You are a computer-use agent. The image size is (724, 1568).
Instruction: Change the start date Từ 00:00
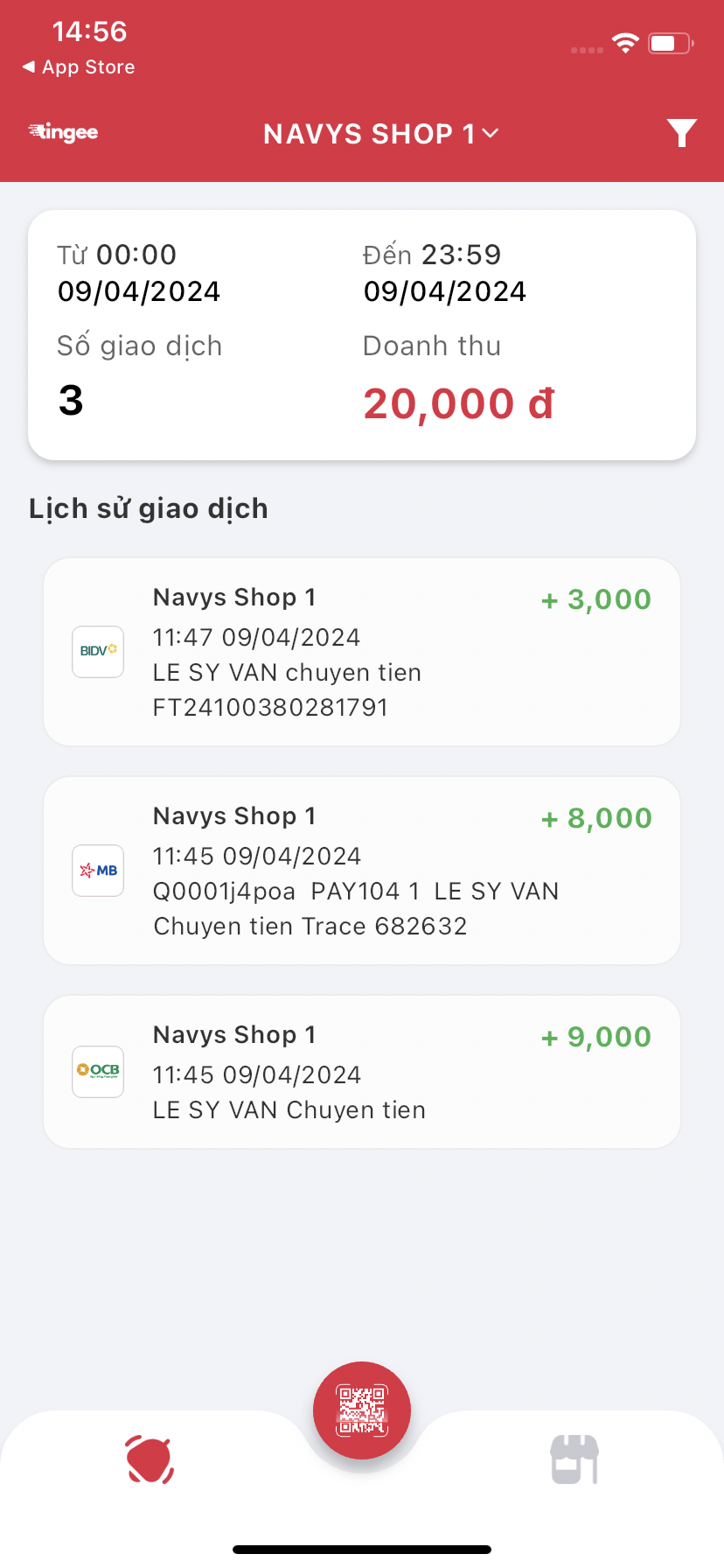tap(139, 273)
